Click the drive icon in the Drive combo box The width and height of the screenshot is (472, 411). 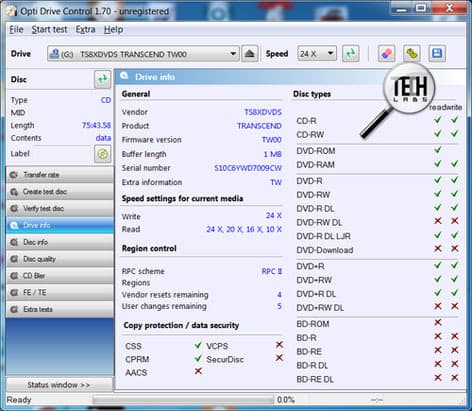[54, 54]
